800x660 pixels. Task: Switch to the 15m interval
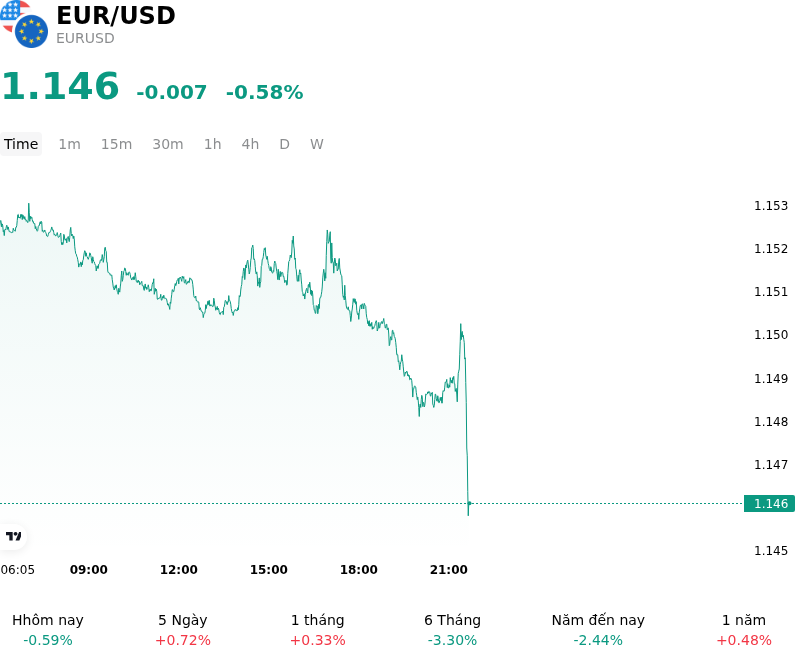116,144
